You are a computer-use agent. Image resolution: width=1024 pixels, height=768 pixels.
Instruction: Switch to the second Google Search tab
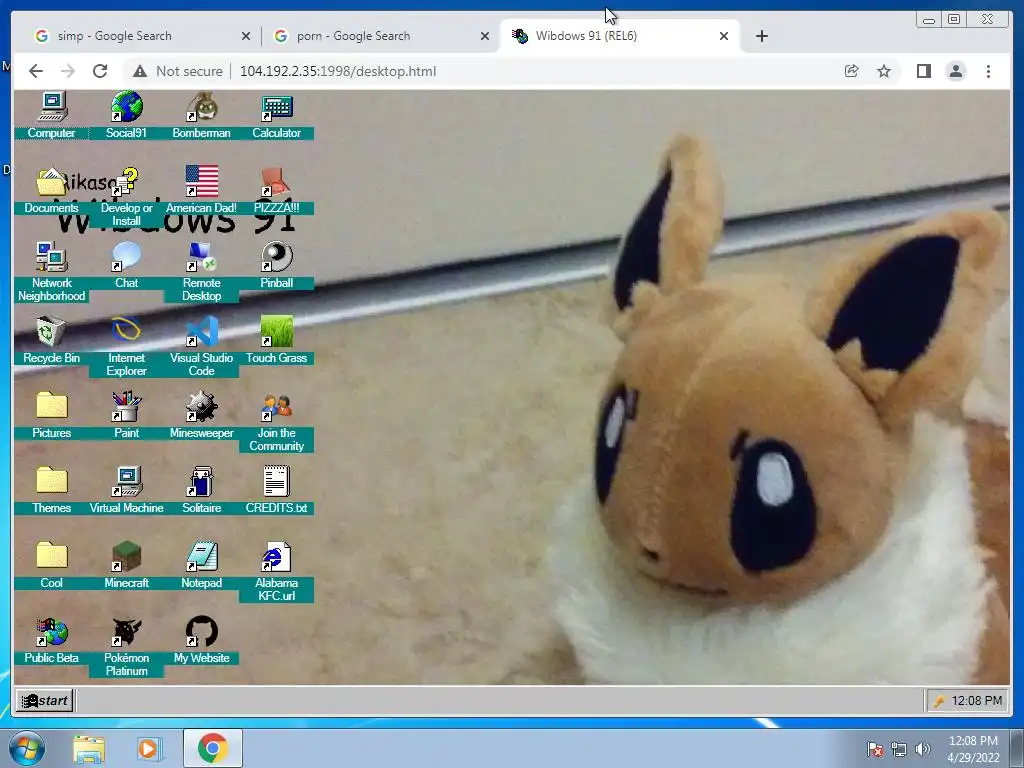point(379,36)
